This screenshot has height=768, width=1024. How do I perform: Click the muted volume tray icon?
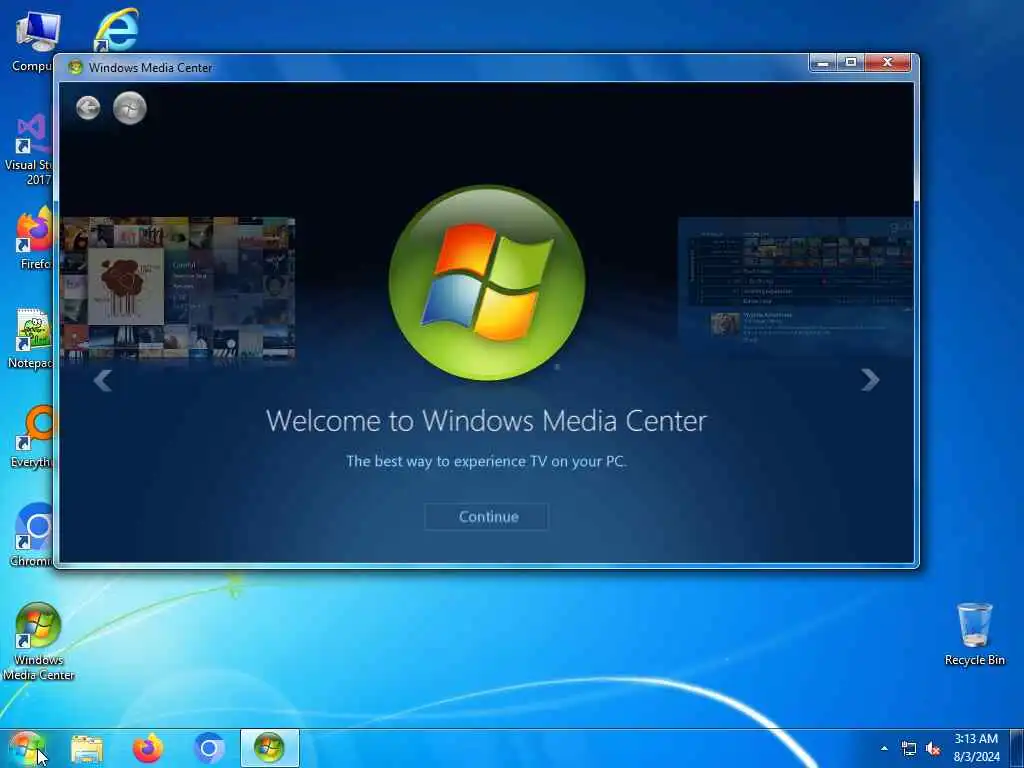pos(933,748)
